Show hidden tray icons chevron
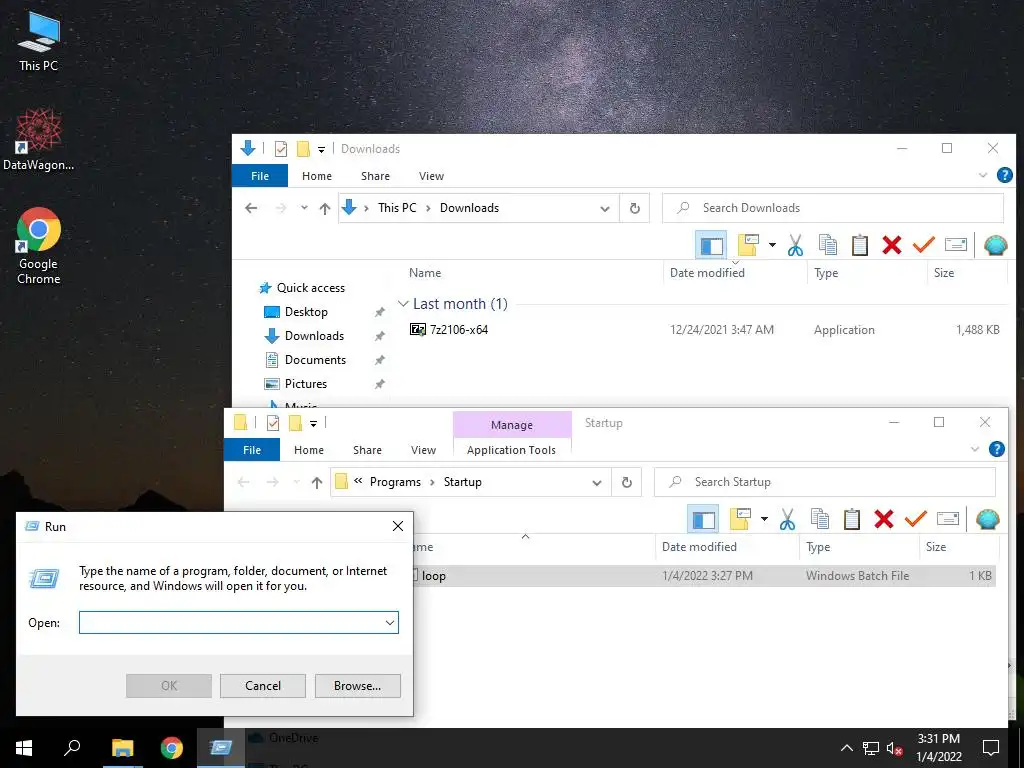1024x768 pixels. coord(846,748)
